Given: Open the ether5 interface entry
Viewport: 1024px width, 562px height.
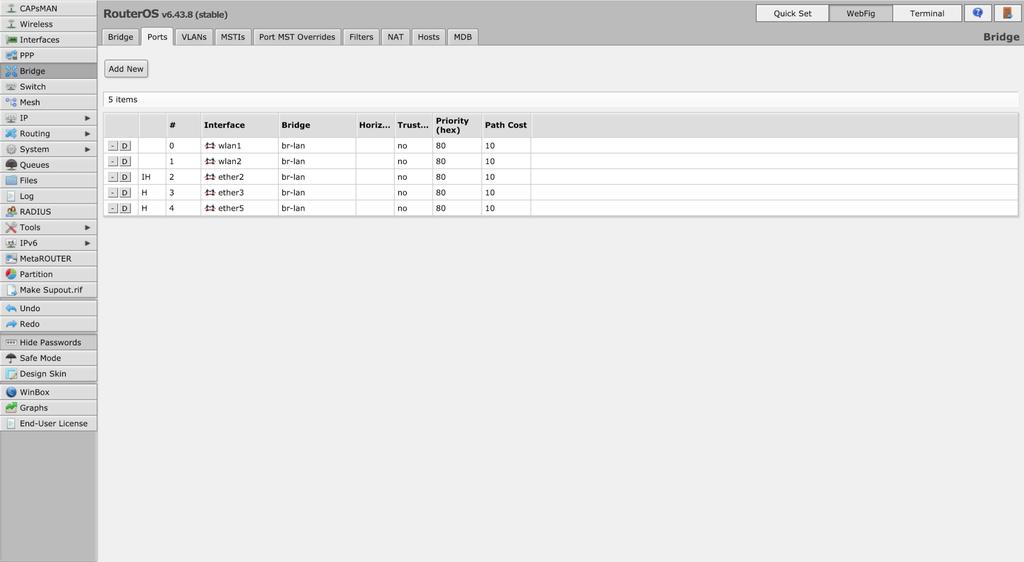Looking at the screenshot, I should [231, 209].
